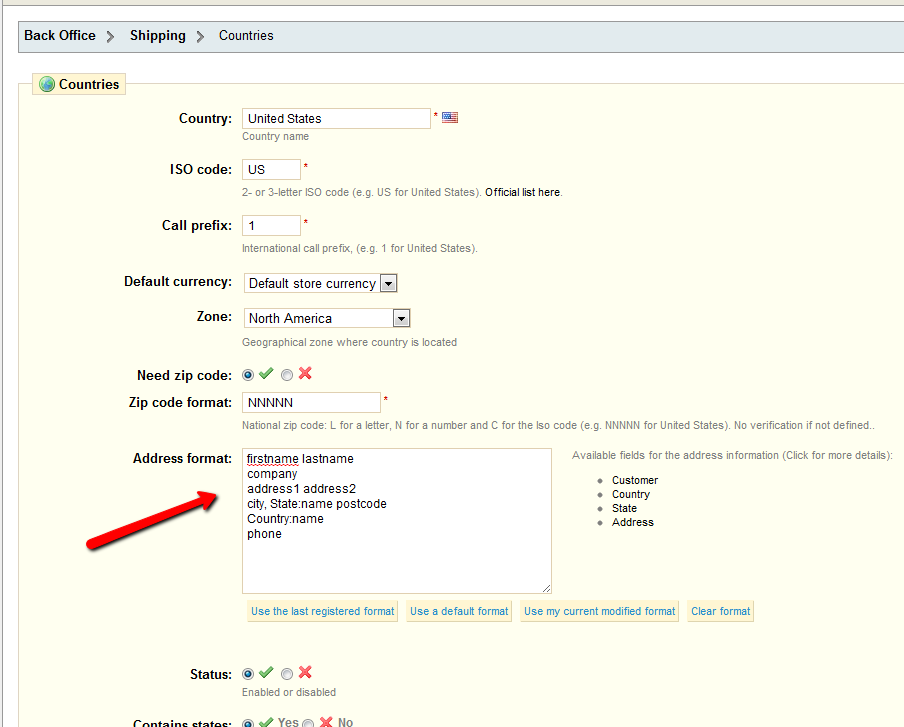This screenshot has height=727, width=904.
Task: Open the Zone dropdown
Action: [x=327, y=318]
